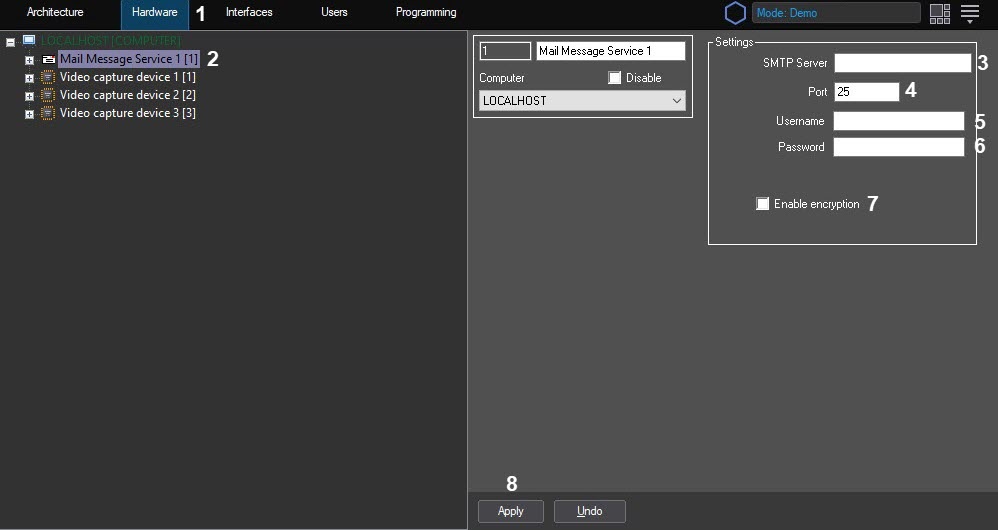Switch to the Users tab

(x=334, y=12)
